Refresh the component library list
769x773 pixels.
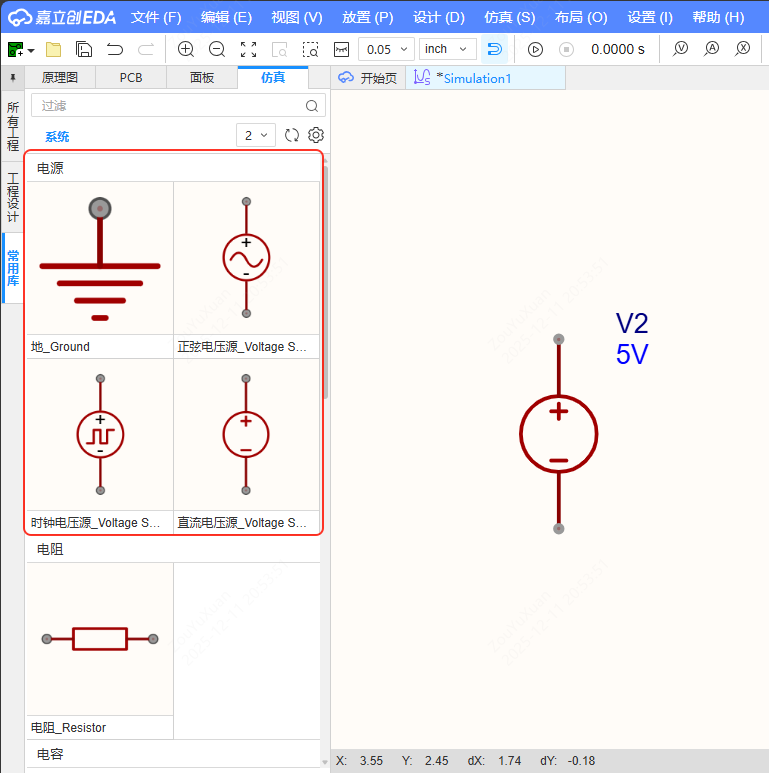point(292,135)
